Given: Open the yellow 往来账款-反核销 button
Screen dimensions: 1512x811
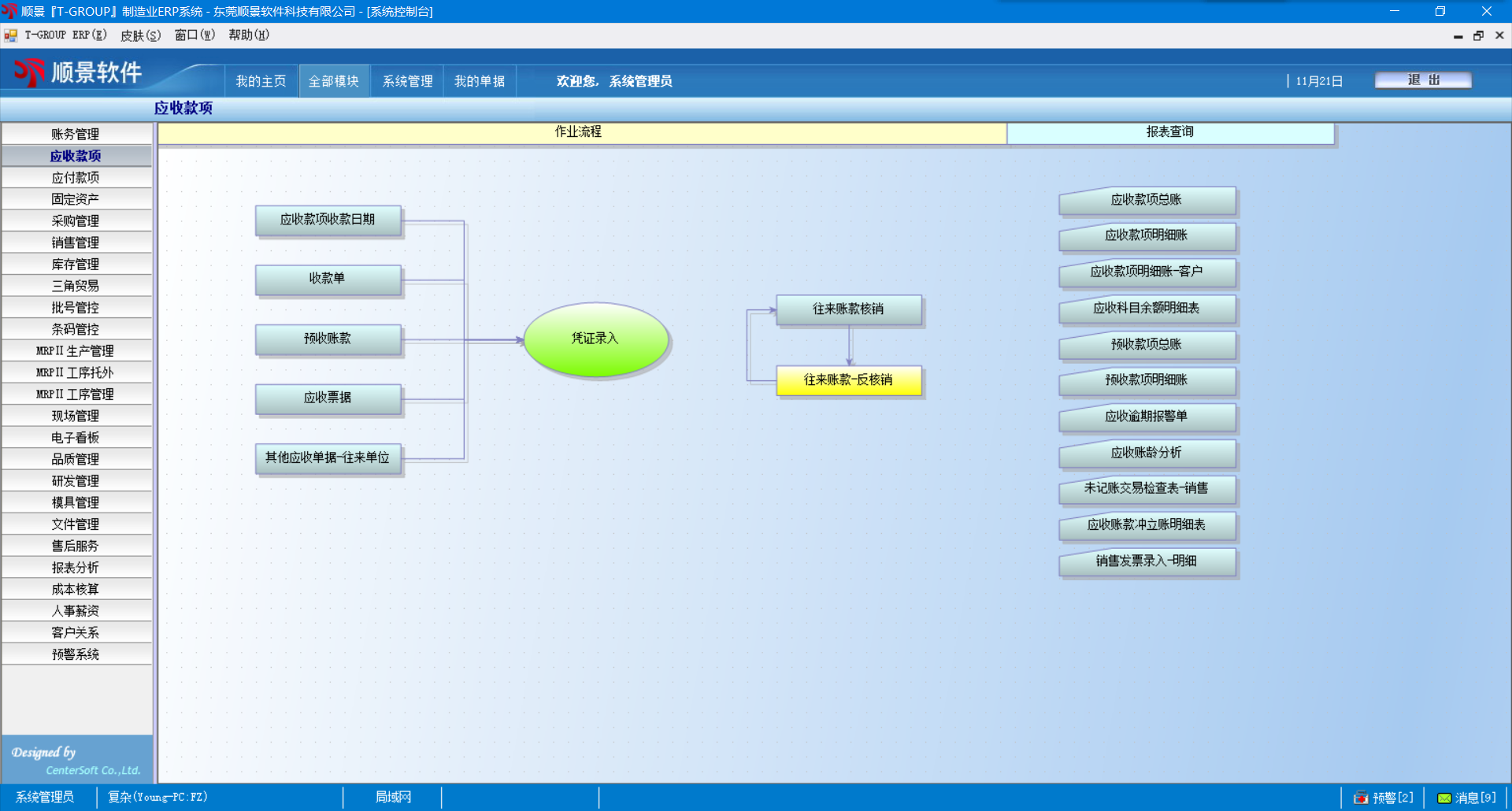Looking at the screenshot, I should [848, 380].
